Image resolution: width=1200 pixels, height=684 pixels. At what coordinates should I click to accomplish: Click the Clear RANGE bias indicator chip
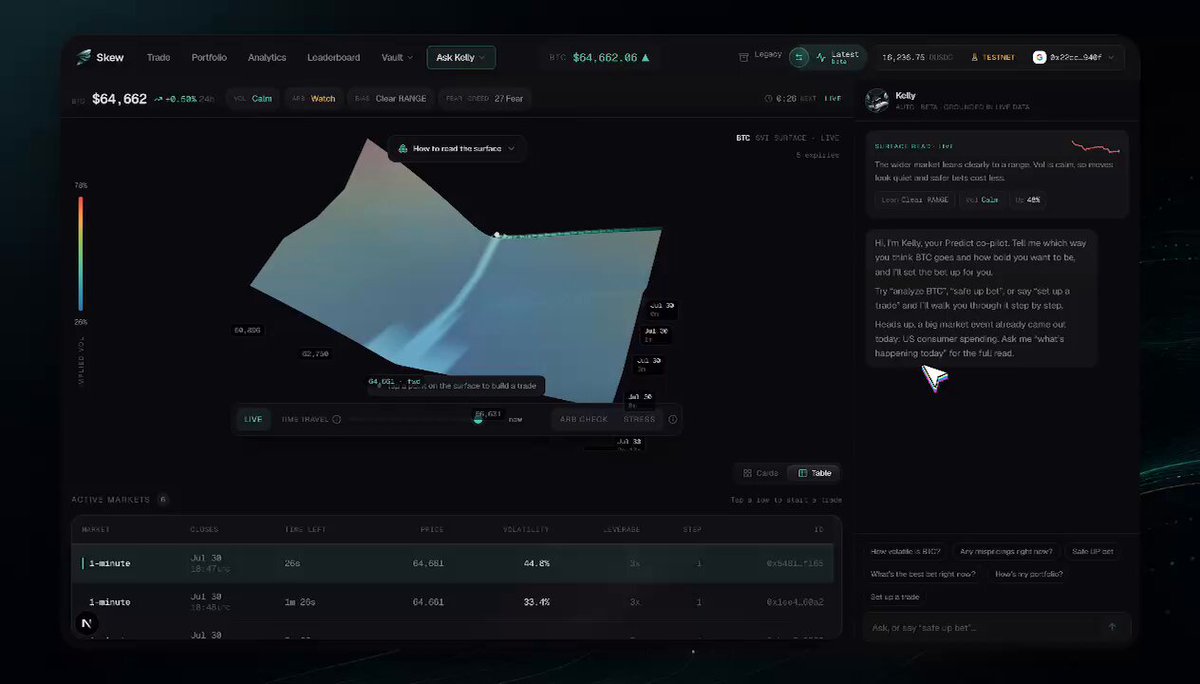391,99
